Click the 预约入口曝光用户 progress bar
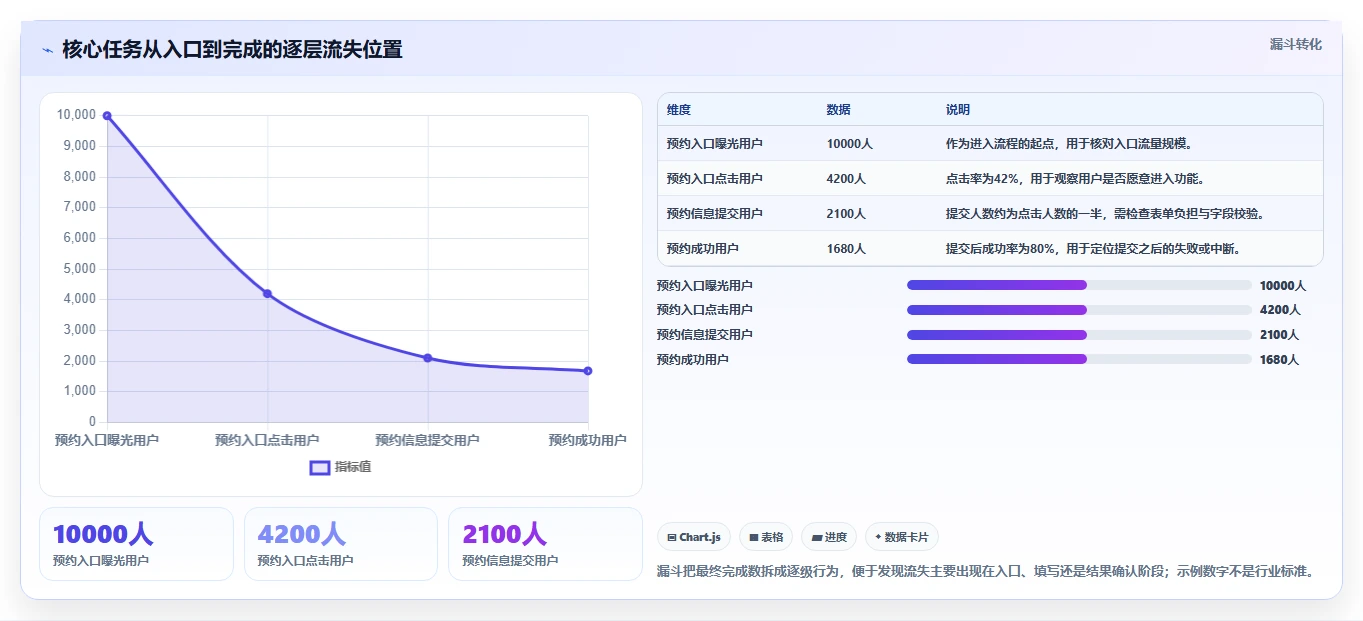 (x=1079, y=285)
